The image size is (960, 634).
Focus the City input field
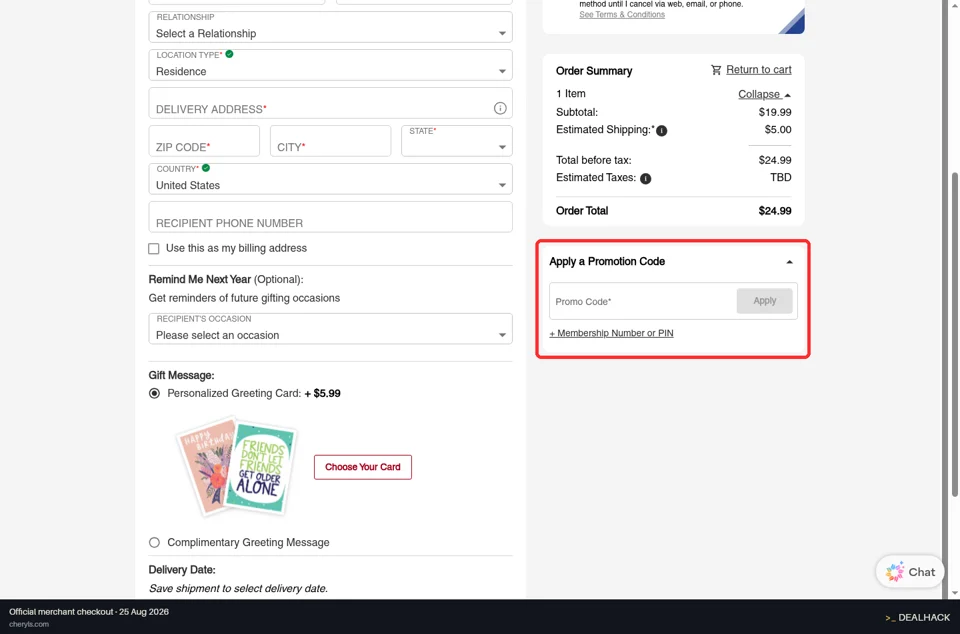click(x=331, y=141)
